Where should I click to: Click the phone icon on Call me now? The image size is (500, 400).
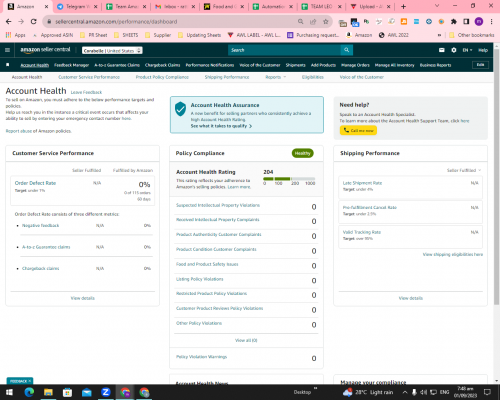coord(346,130)
